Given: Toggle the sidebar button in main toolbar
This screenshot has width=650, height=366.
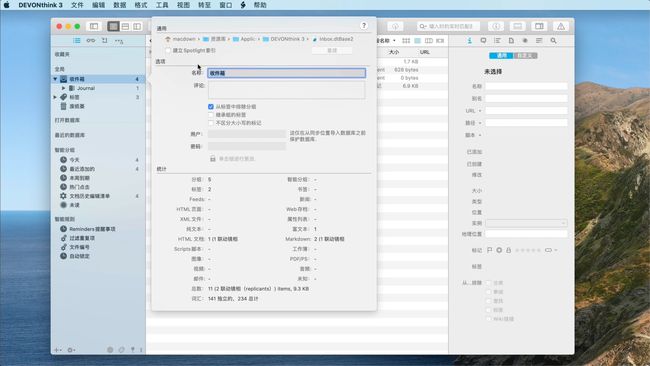Looking at the screenshot, I should (x=94, y=27).
